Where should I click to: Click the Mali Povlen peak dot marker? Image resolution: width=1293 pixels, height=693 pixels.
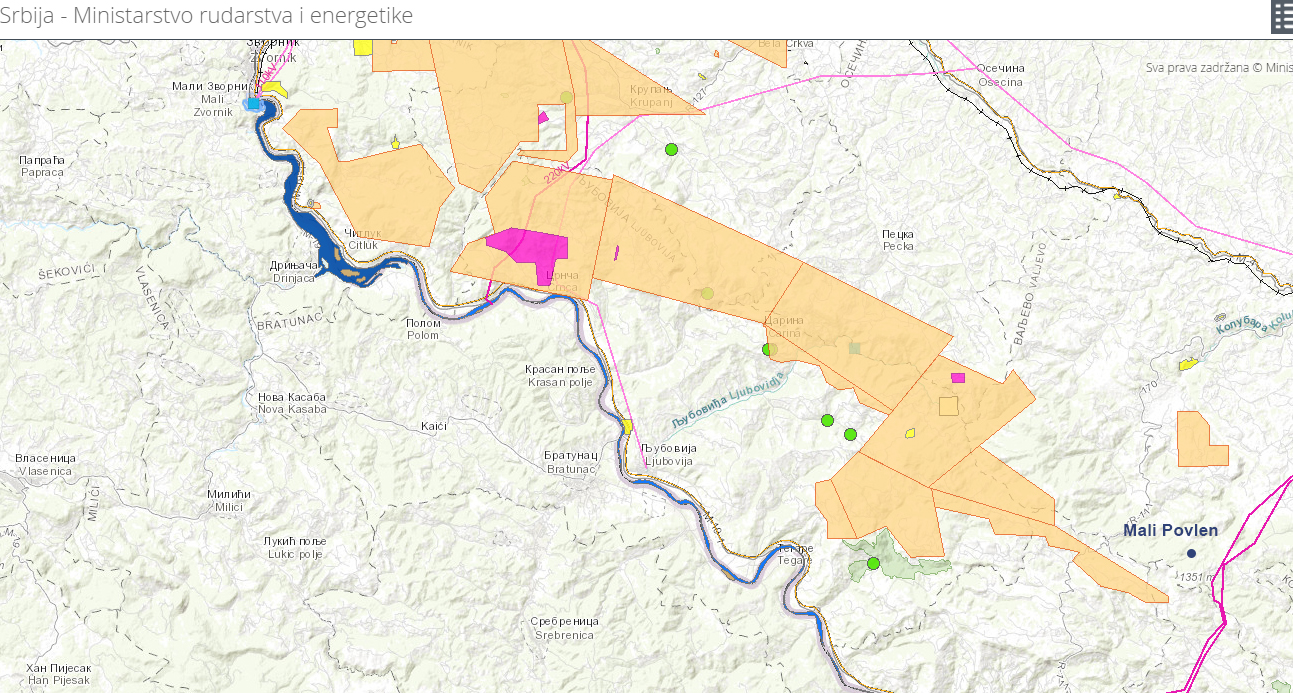tap(1191, 553)
